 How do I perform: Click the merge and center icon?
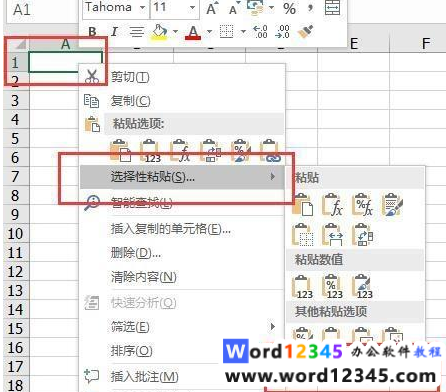[332, 7]
